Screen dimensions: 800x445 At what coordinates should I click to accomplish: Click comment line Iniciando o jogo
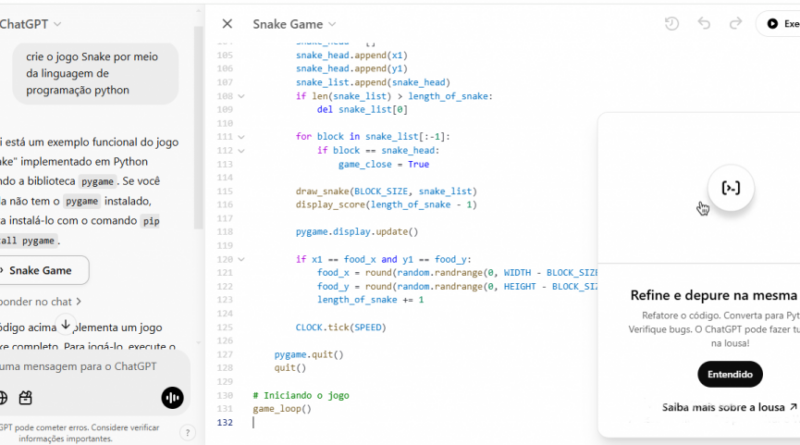pyautogui.click(x=301, y=395)
